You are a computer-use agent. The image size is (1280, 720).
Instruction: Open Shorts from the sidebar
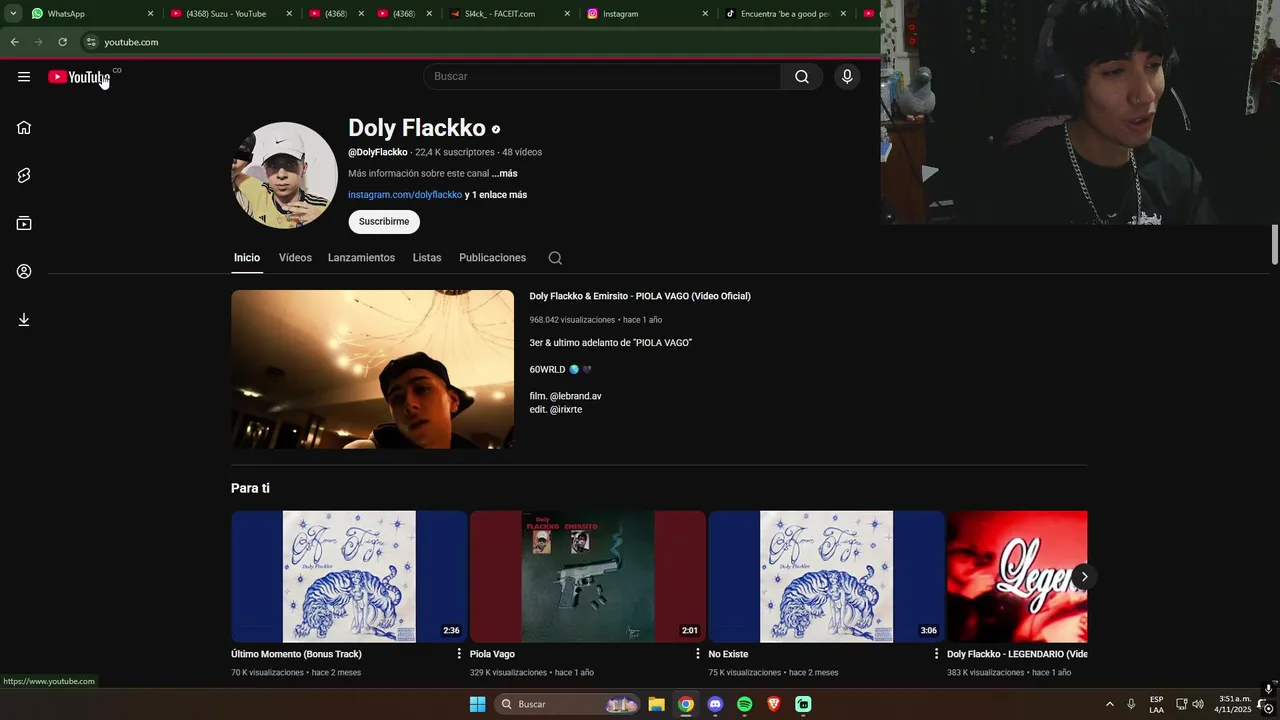[24, 175]
